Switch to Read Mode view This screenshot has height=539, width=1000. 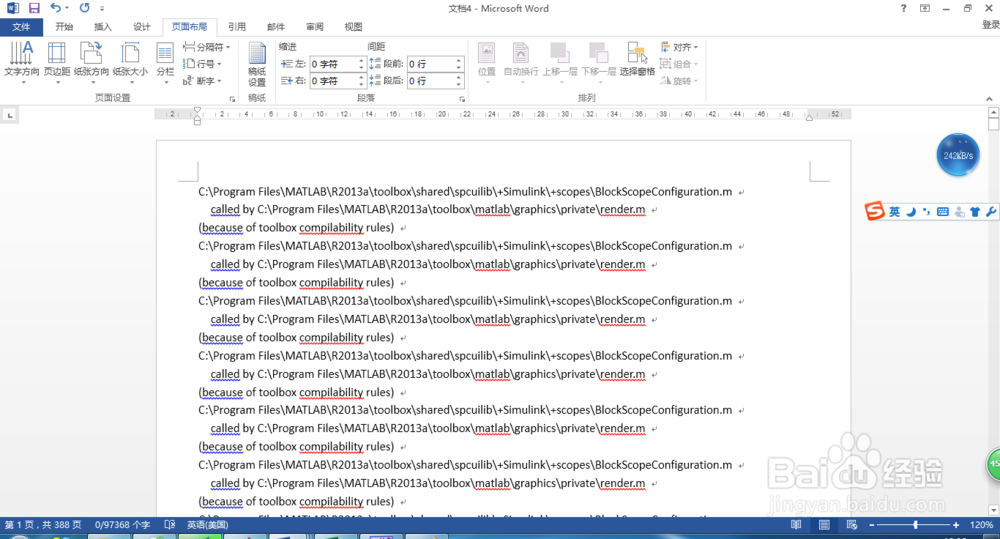(x=796, y=524)
